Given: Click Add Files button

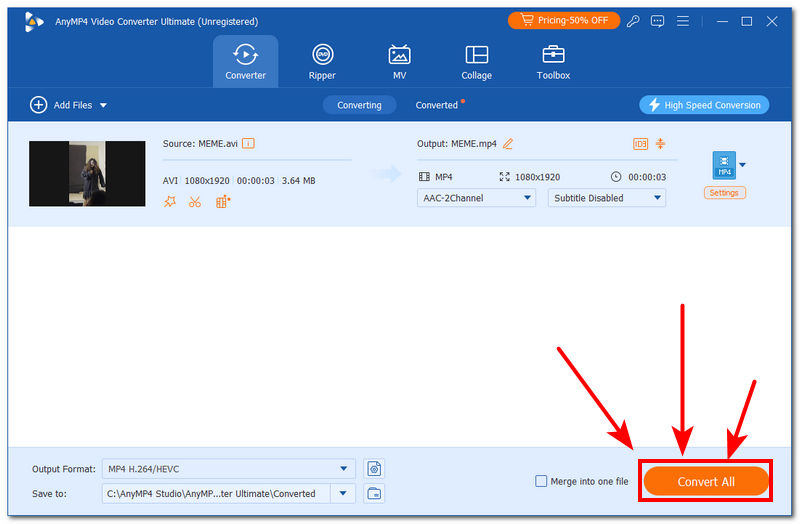Looking at the screenshot, I should point(61,105).
